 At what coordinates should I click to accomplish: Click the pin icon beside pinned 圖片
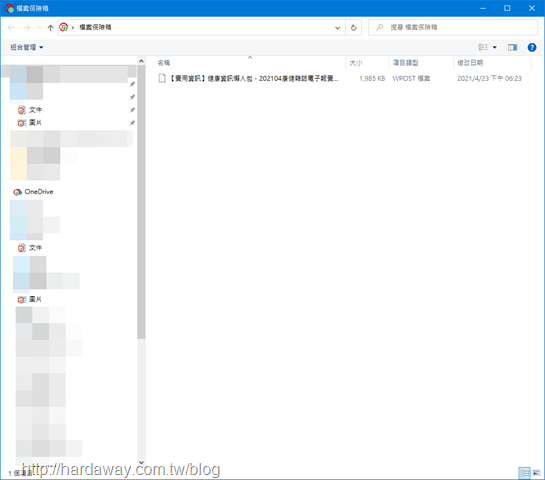click(x=132, y=123)
